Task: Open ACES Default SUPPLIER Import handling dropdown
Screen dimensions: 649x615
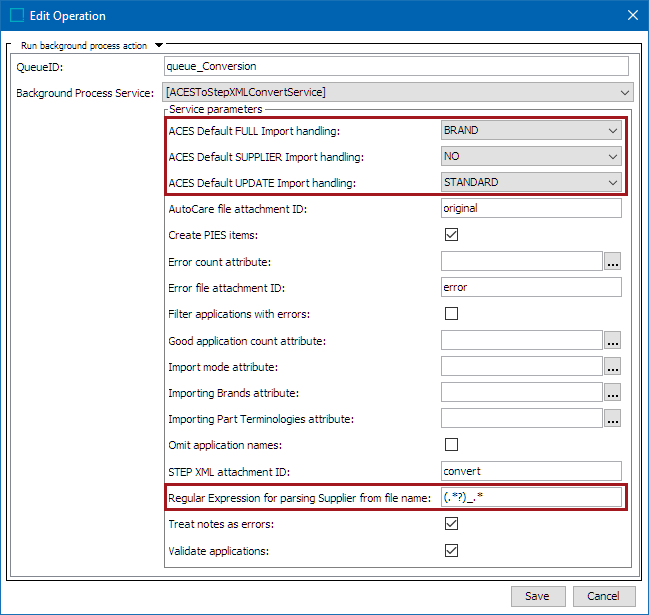Action: [x=531, y=156]
